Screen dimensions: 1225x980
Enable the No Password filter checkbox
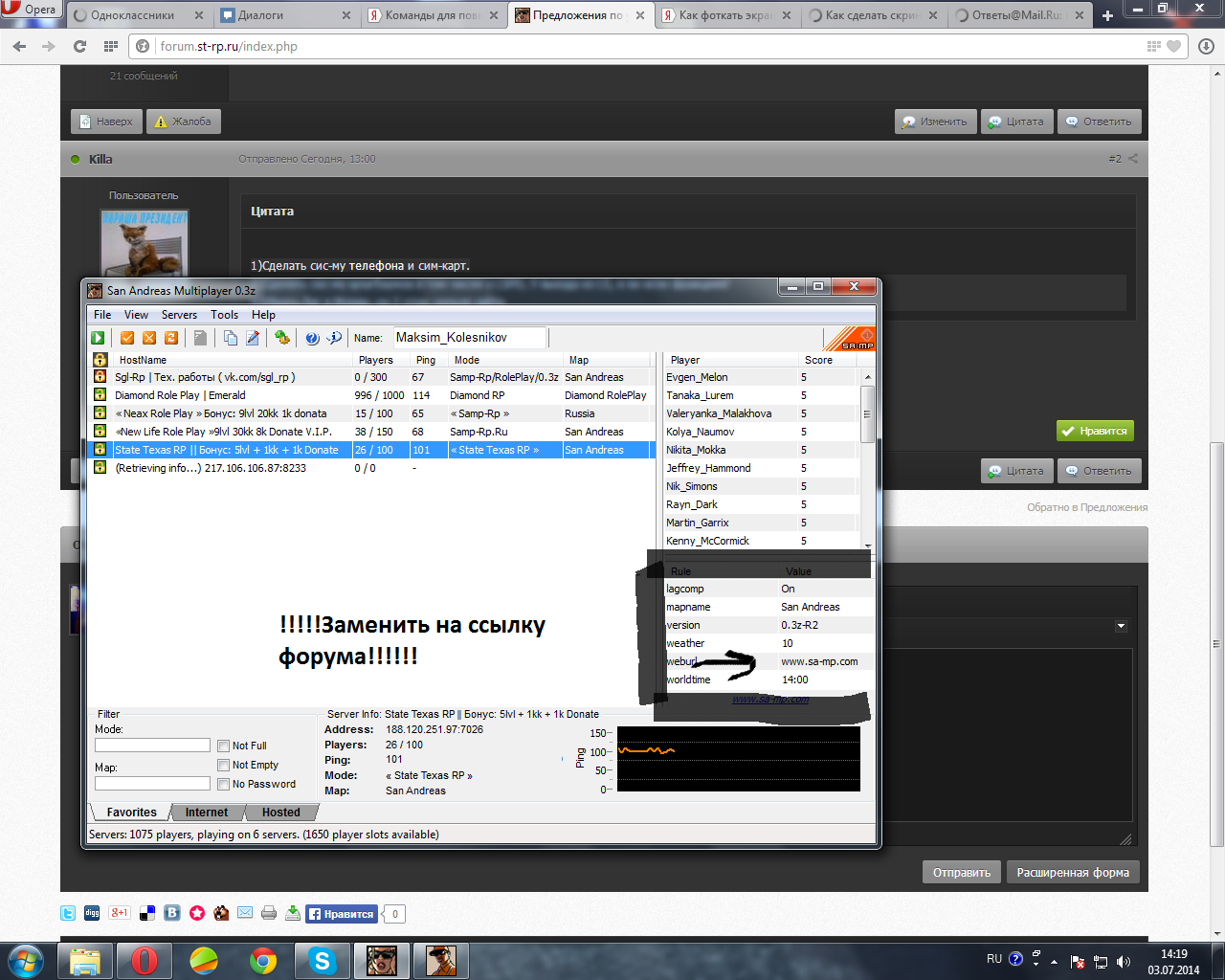click(x=223, y=784)
